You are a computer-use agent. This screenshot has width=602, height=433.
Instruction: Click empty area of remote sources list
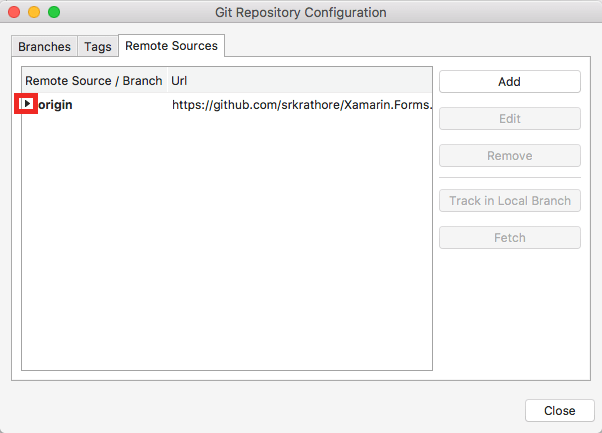tap(226, 250)
